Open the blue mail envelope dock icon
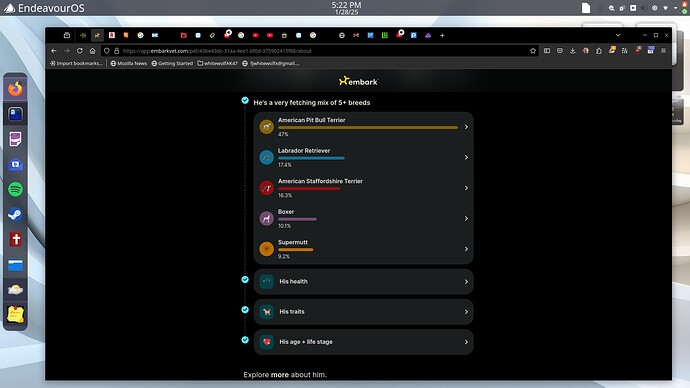 click(x=15, y=164)
